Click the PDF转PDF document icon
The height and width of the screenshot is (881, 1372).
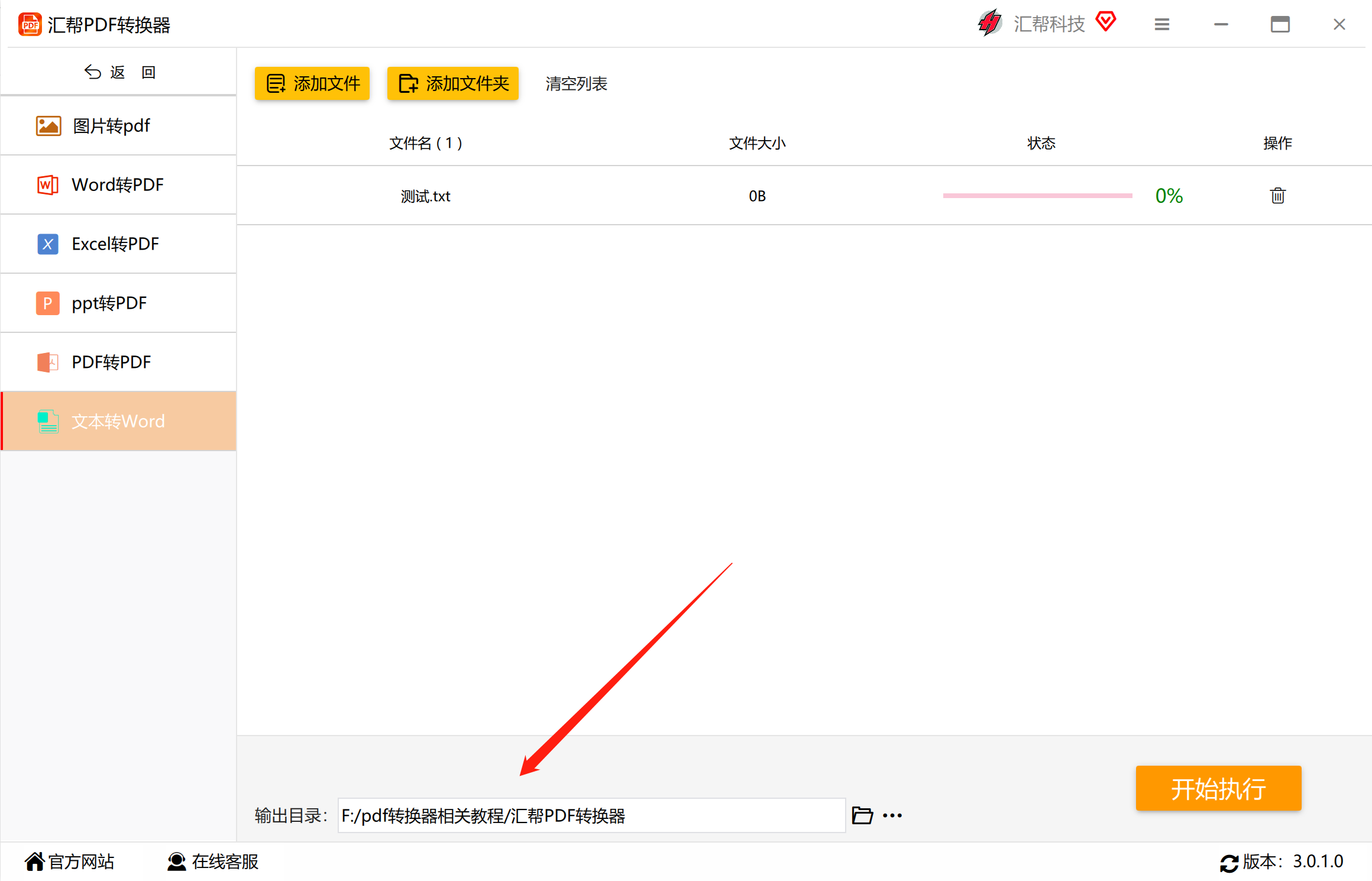pyautogui.click(x=48, y=362)
